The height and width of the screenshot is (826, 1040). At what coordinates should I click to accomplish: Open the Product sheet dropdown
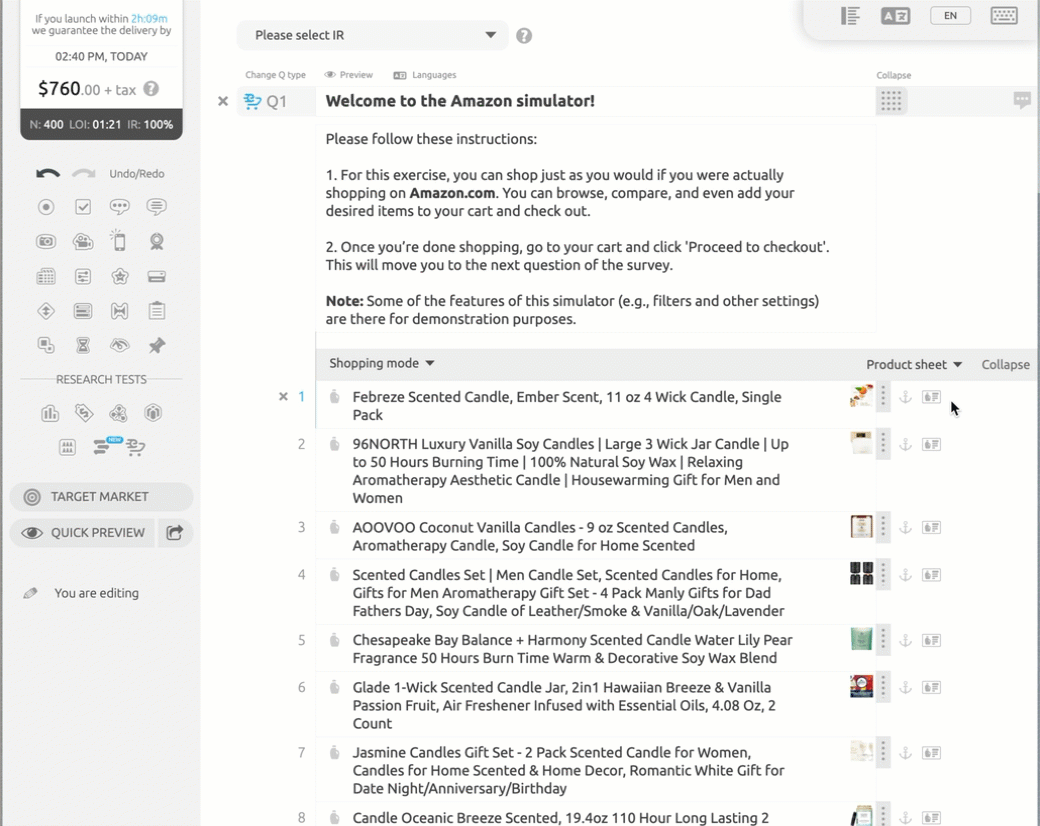pos(914,365)
